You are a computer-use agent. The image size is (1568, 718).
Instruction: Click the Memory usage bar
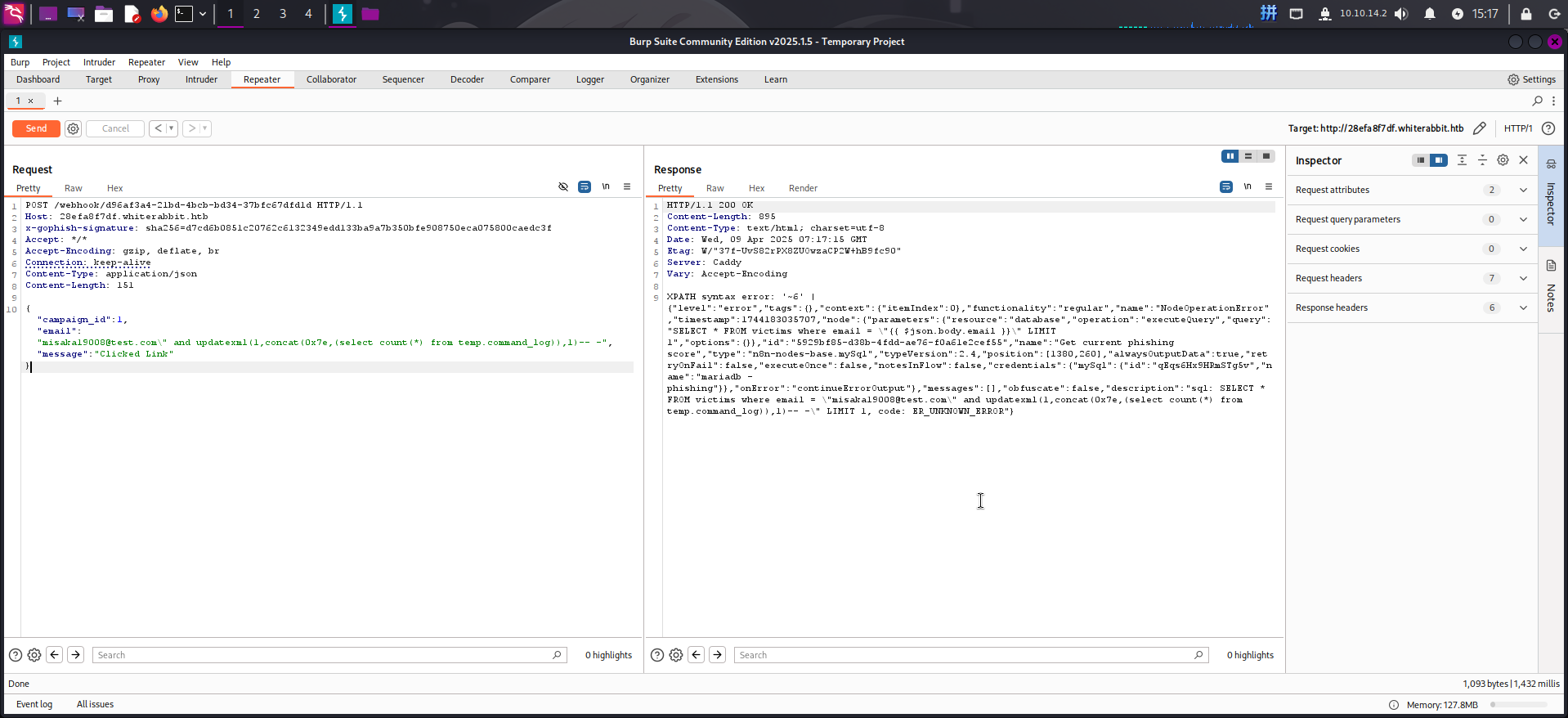pos(1518,705)
